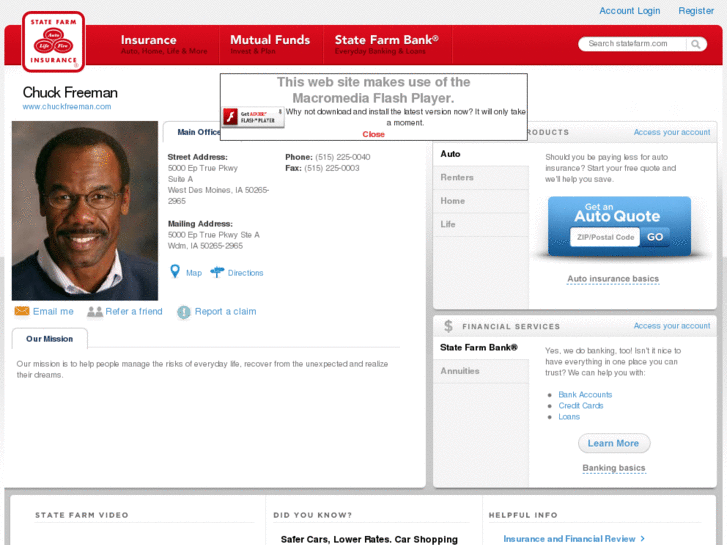Click Access your account in Products header
727x545 pixels.
(x=672, y=132)
